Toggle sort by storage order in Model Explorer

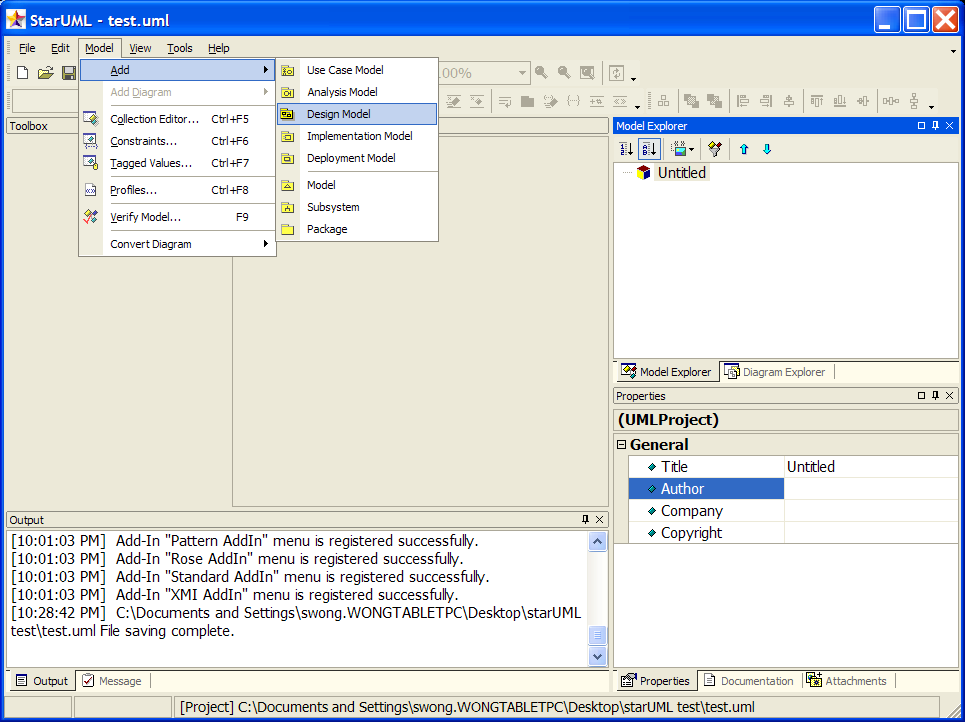[x=626, y=149]
